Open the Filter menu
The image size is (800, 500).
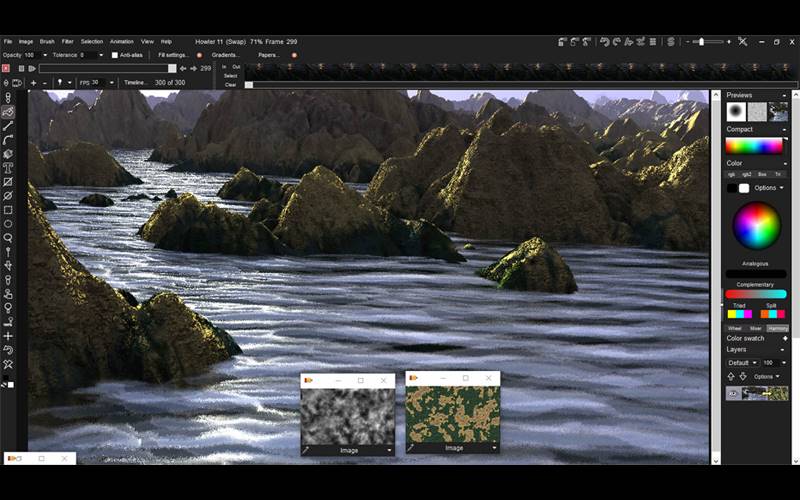point(67,41)
